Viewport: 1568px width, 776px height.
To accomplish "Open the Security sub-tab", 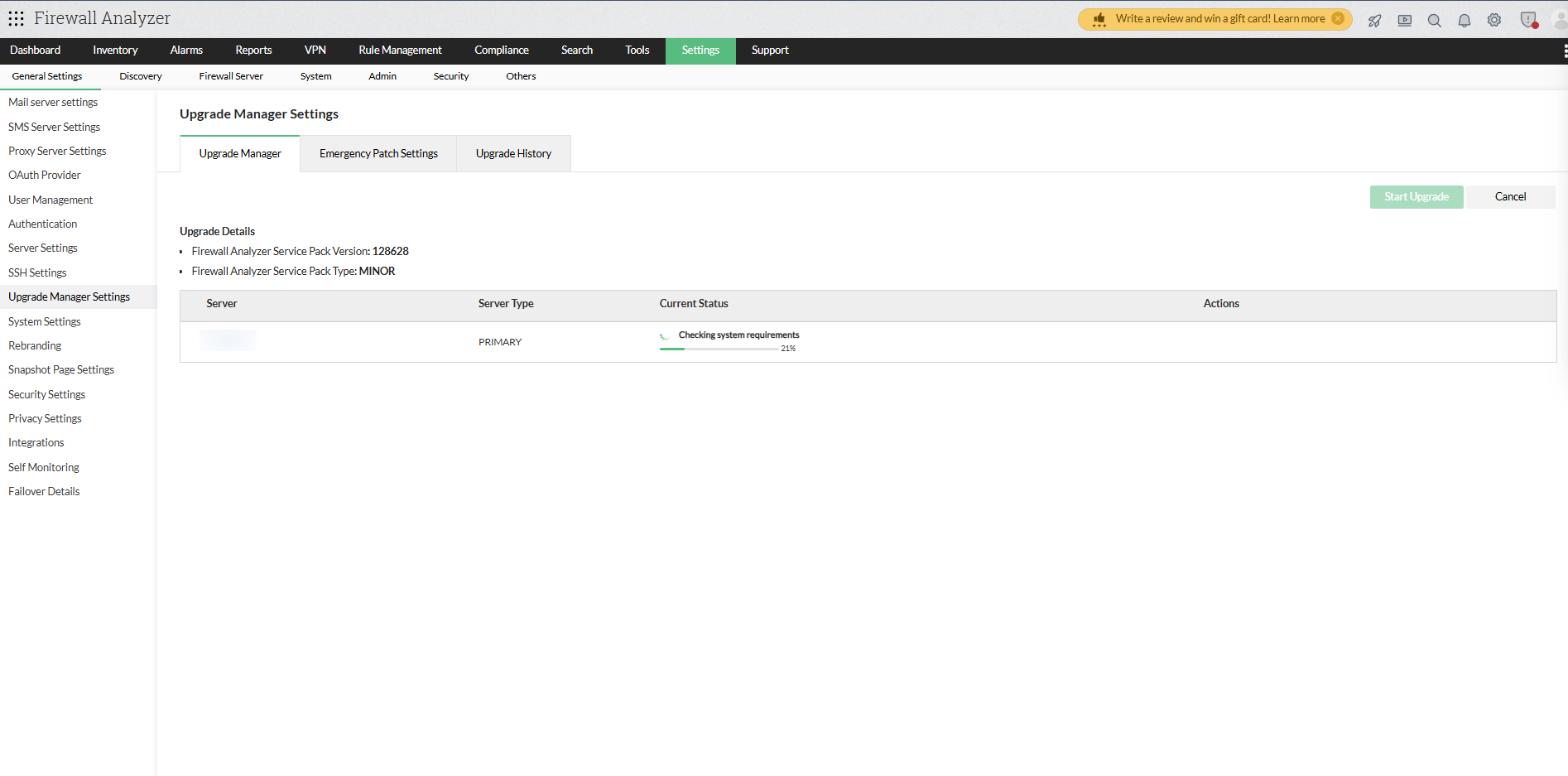I will (x=451, y=76).
